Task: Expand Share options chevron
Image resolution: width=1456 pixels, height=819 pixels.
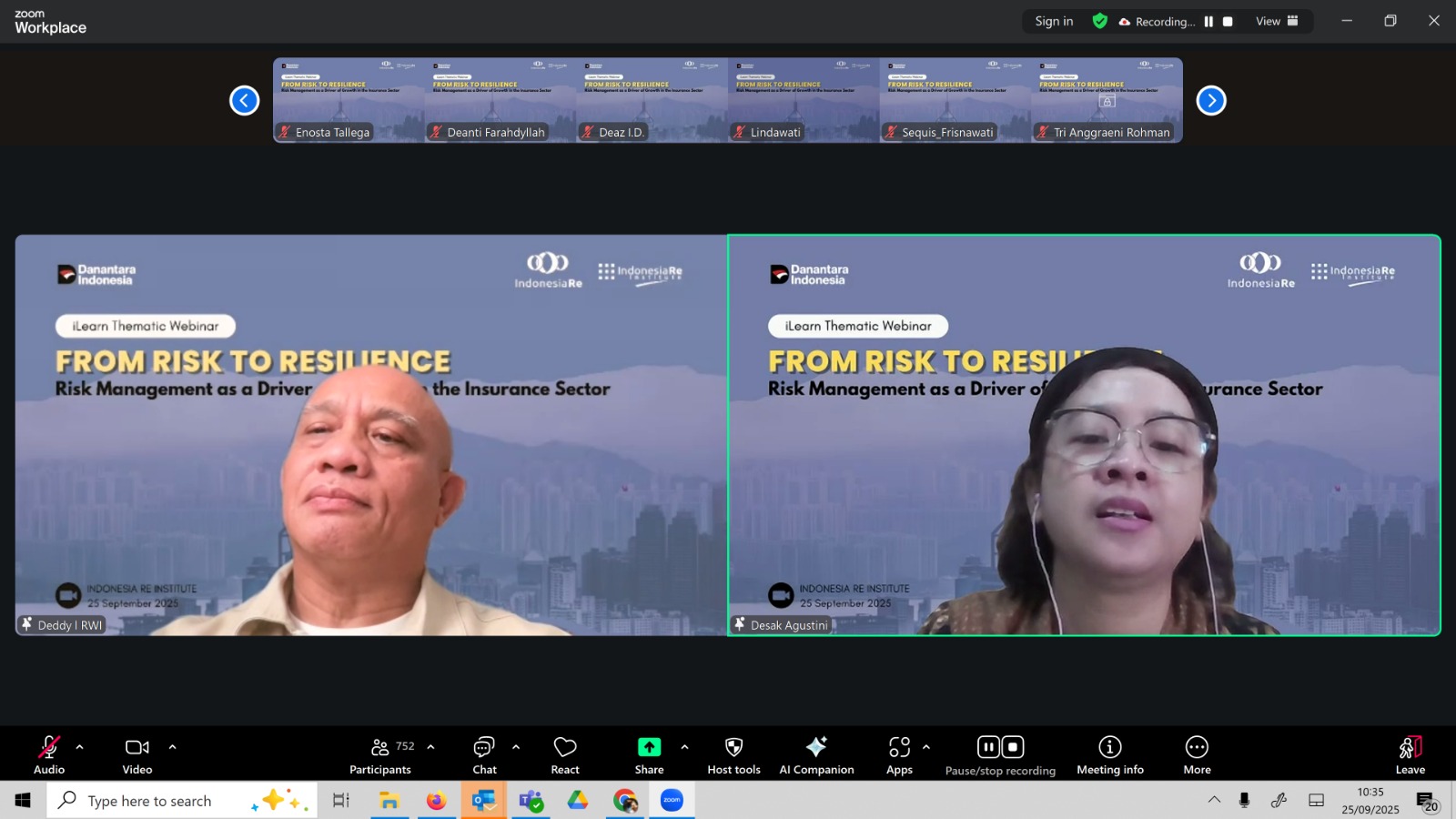Action: click(684, 747)
